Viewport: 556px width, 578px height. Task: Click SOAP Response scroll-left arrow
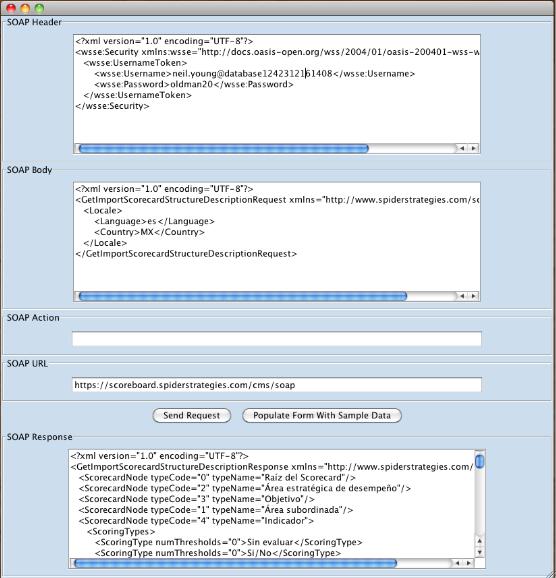pos(457,563)
